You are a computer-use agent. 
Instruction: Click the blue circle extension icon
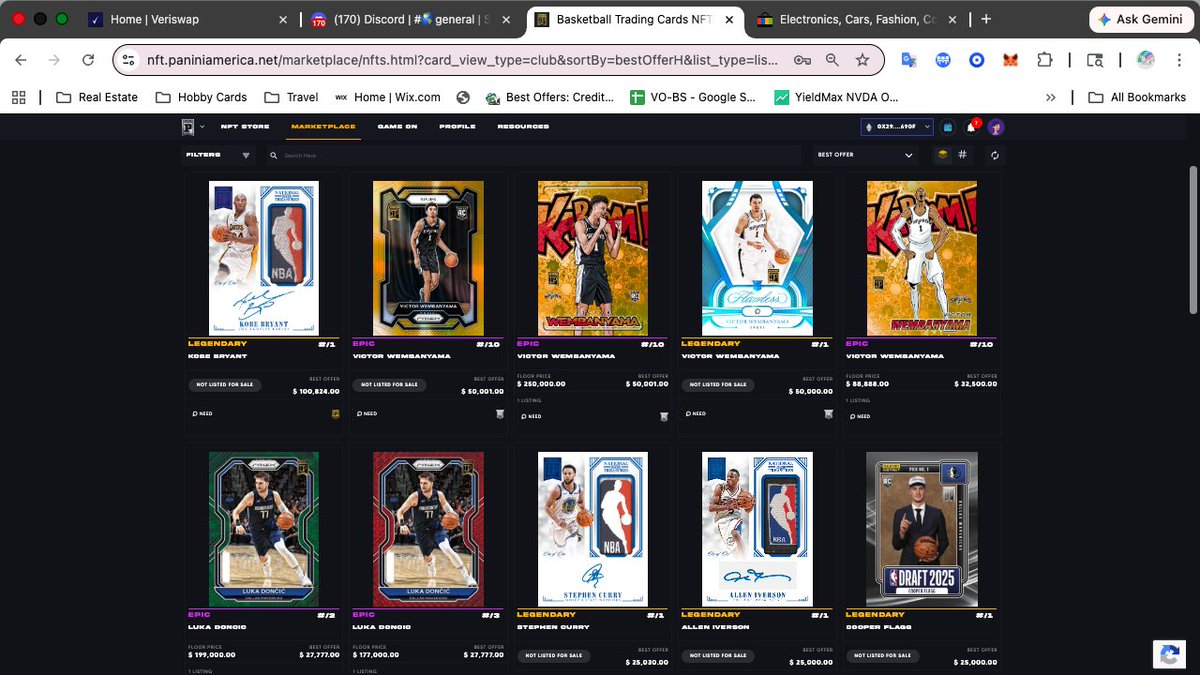click(x=977, y=60)
